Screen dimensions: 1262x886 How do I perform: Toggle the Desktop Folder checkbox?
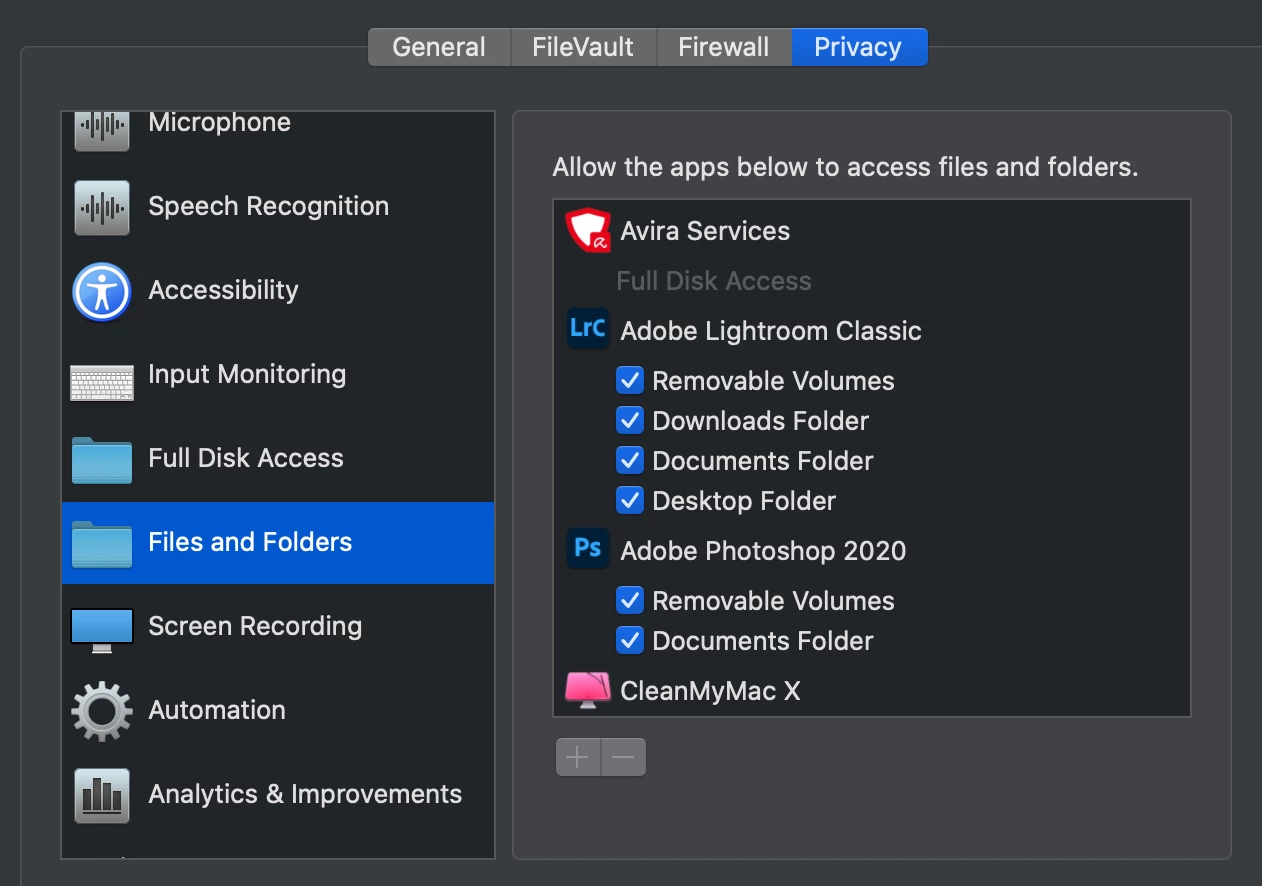tap(630, 500)
